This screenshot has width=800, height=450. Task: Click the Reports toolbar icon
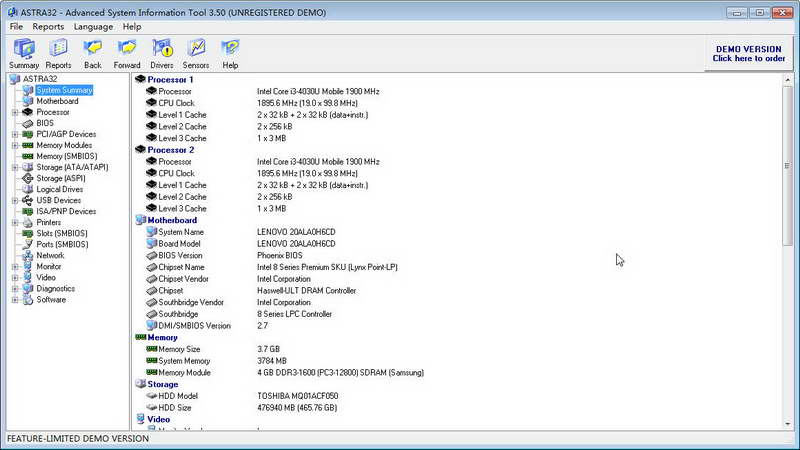(58, 48)
